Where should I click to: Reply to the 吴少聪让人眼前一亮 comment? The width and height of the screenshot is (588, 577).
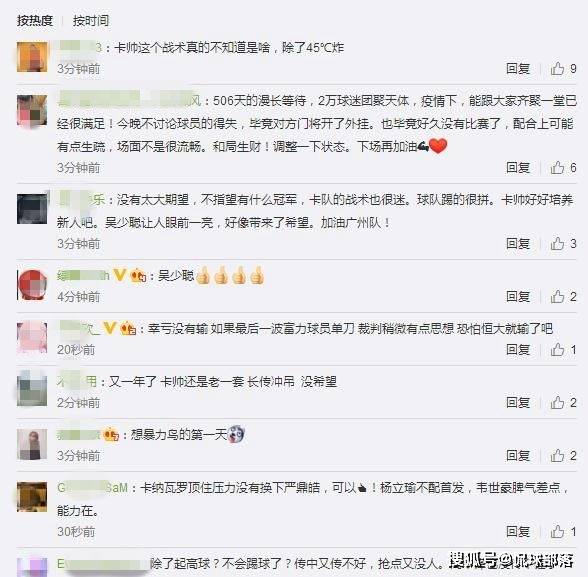coord(518,244)
